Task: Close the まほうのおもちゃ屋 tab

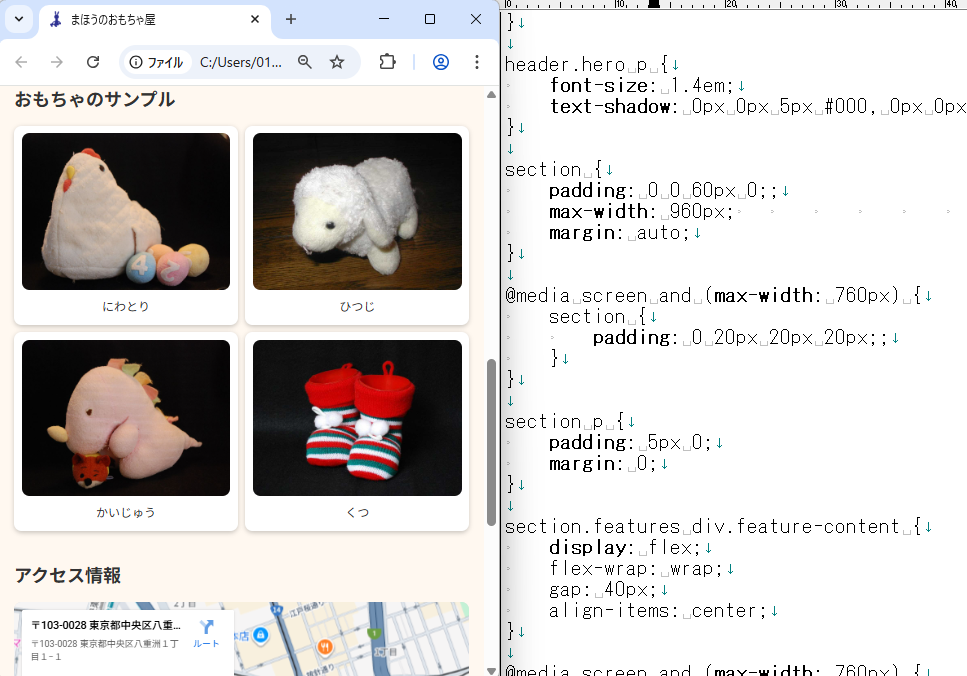Action: pyautogui.click(x=255, y=19)
